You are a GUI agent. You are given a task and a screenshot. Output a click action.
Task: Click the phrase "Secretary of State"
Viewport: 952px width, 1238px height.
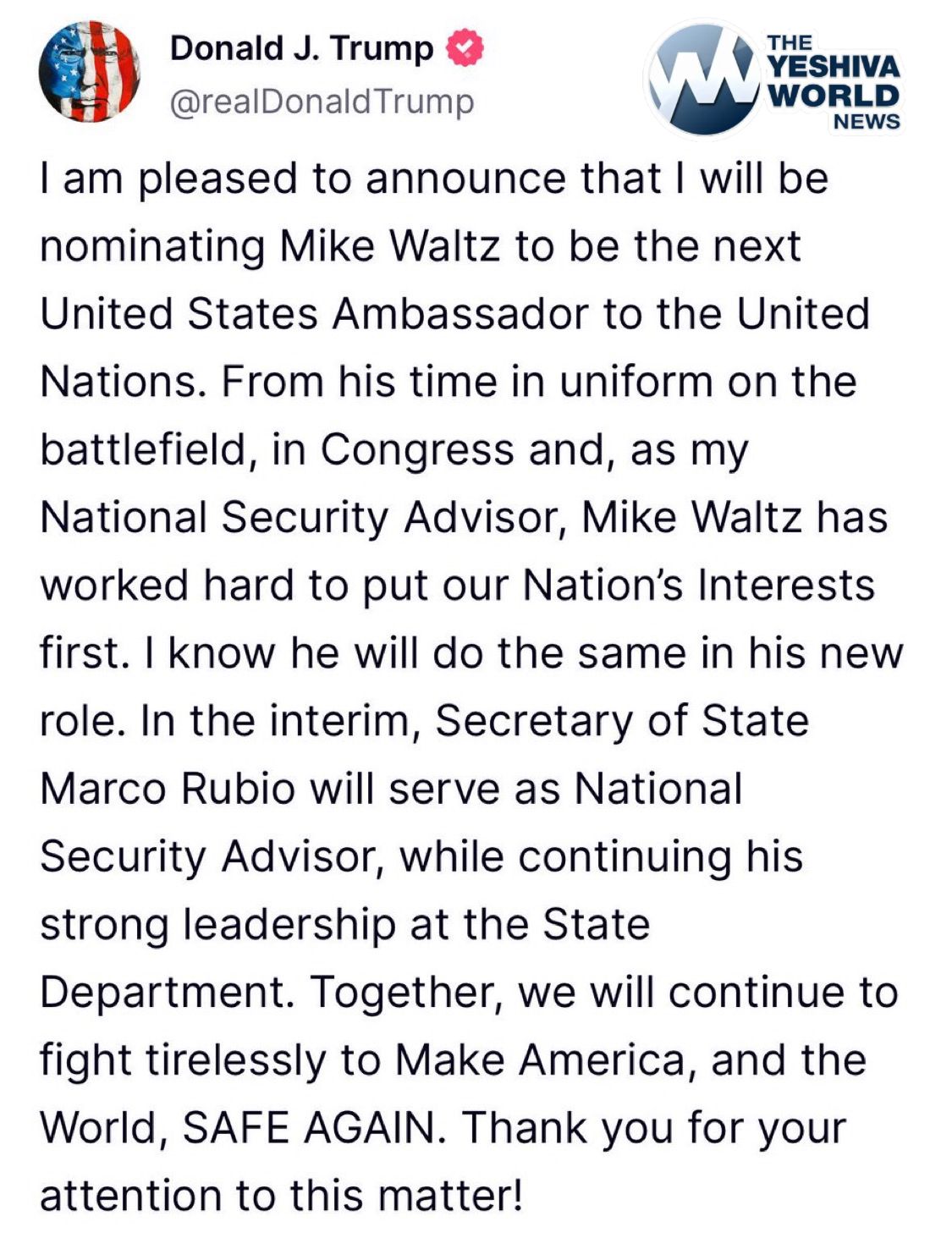622,721
